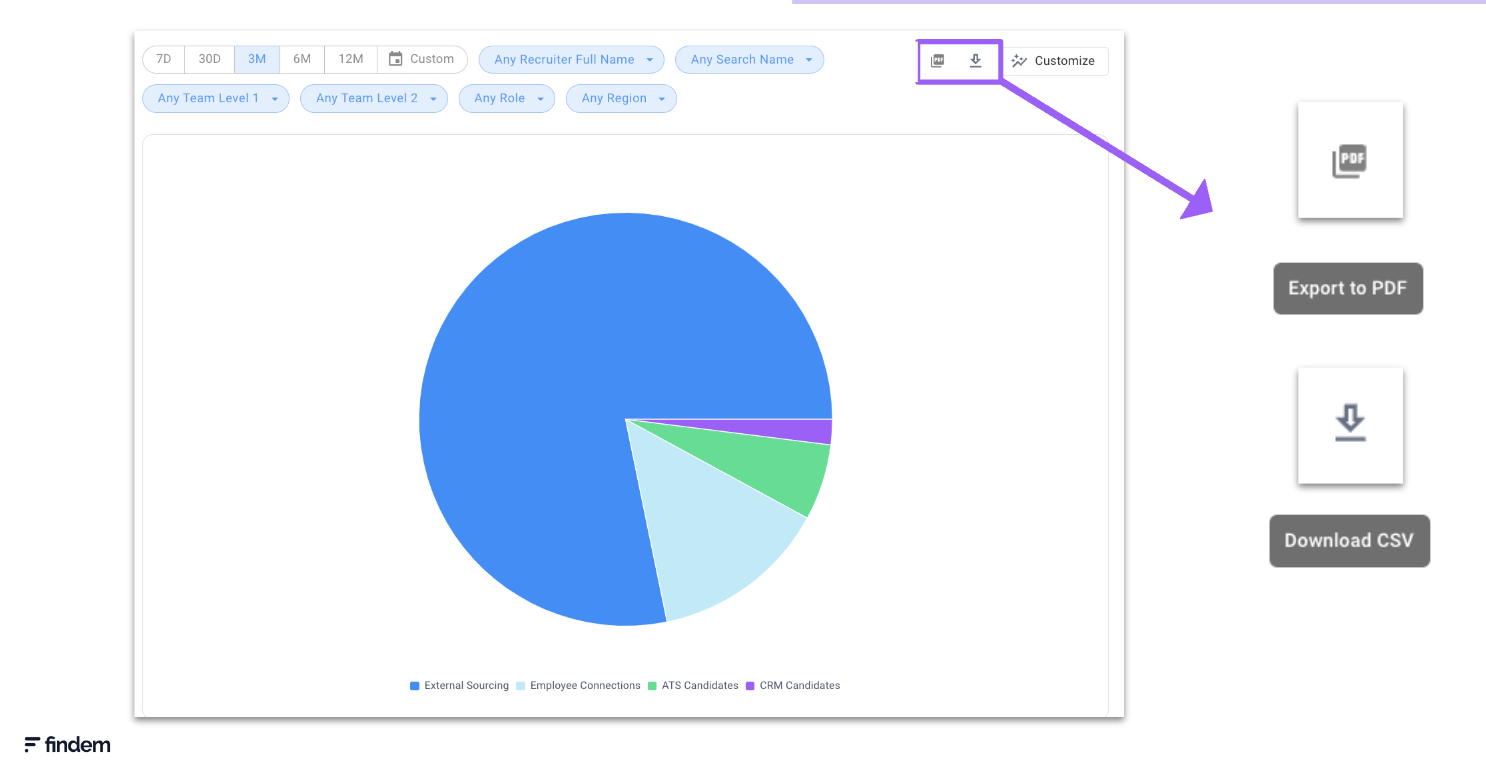Open the Any Role dropdown
The image size is (1486, 784).
tap(507, 98)
